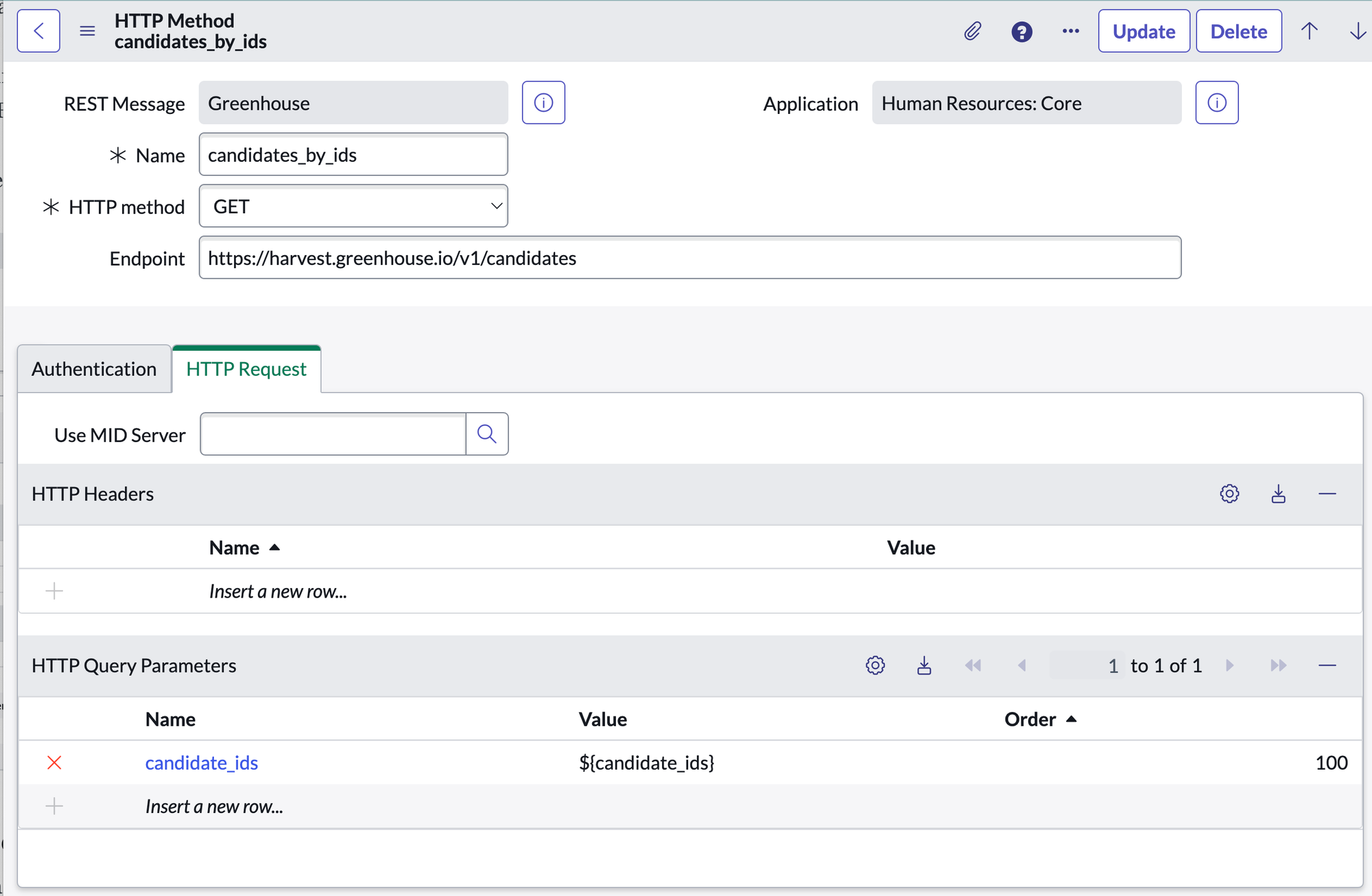1372x896 pixels.
Task: Open the hamburger context menu icon
Action: (87, 31)
